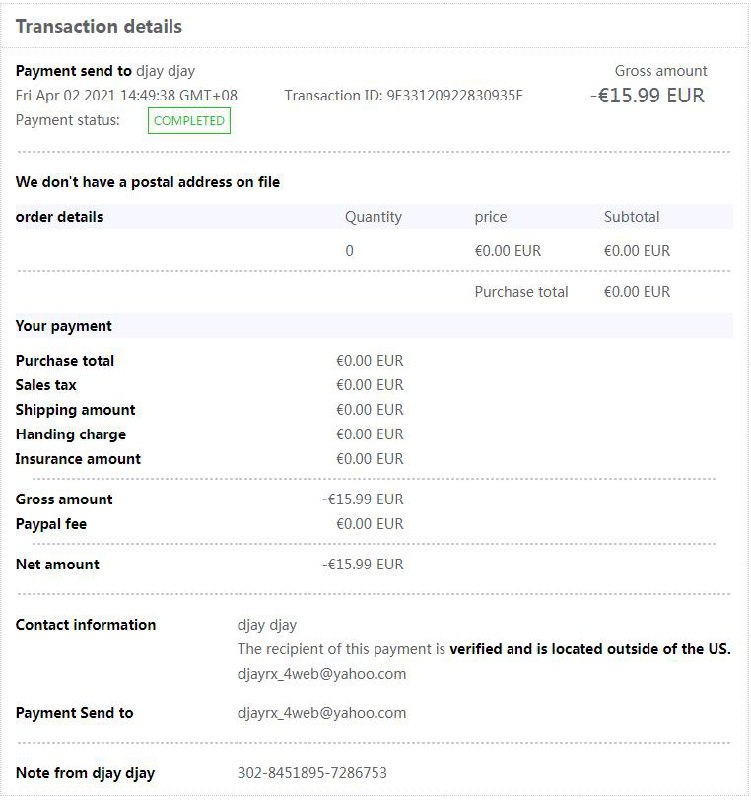Image resolution: width=751 pixels, height=800 pixels.
Task: Click the postal address notice text
Action: click(x=148, y=182)
